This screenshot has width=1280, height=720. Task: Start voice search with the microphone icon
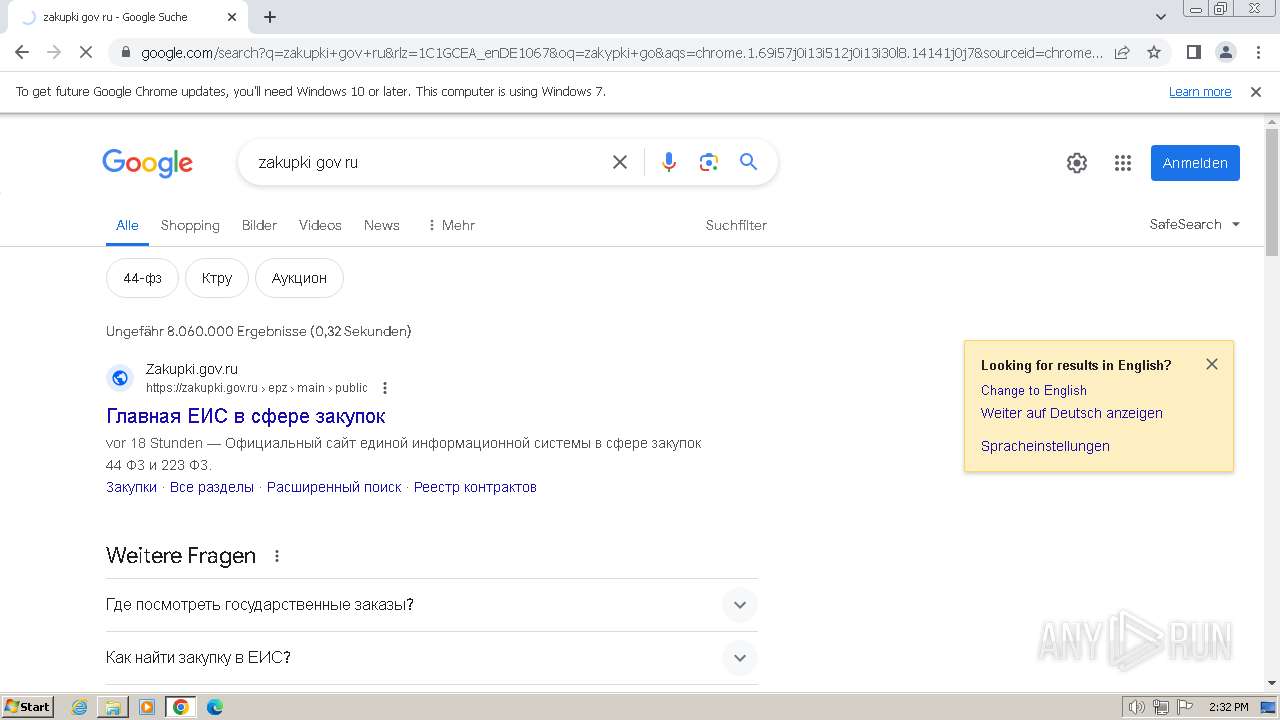point(669,162)
